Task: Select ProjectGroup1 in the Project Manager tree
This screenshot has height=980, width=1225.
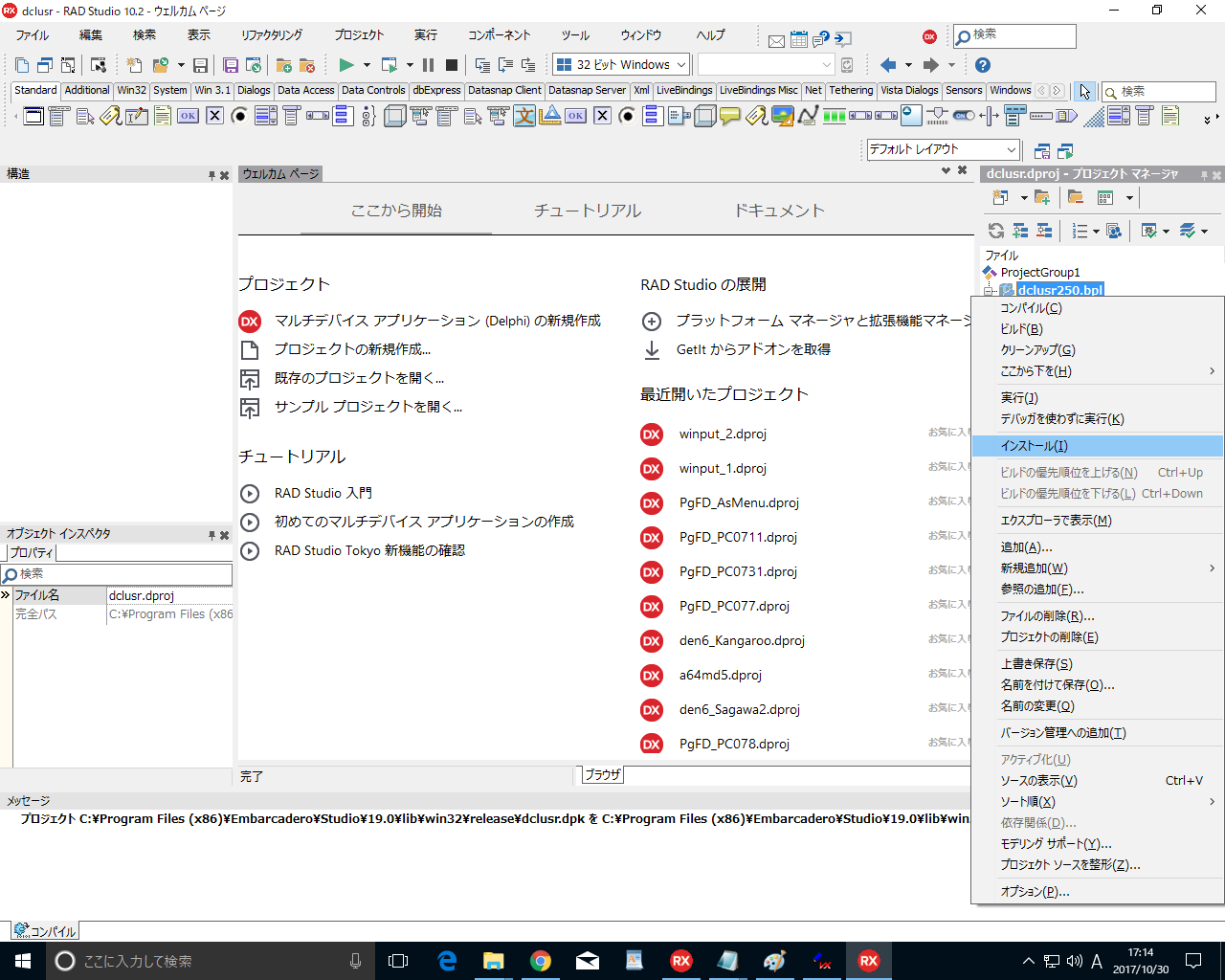Action: click(x=1040, y=273)
